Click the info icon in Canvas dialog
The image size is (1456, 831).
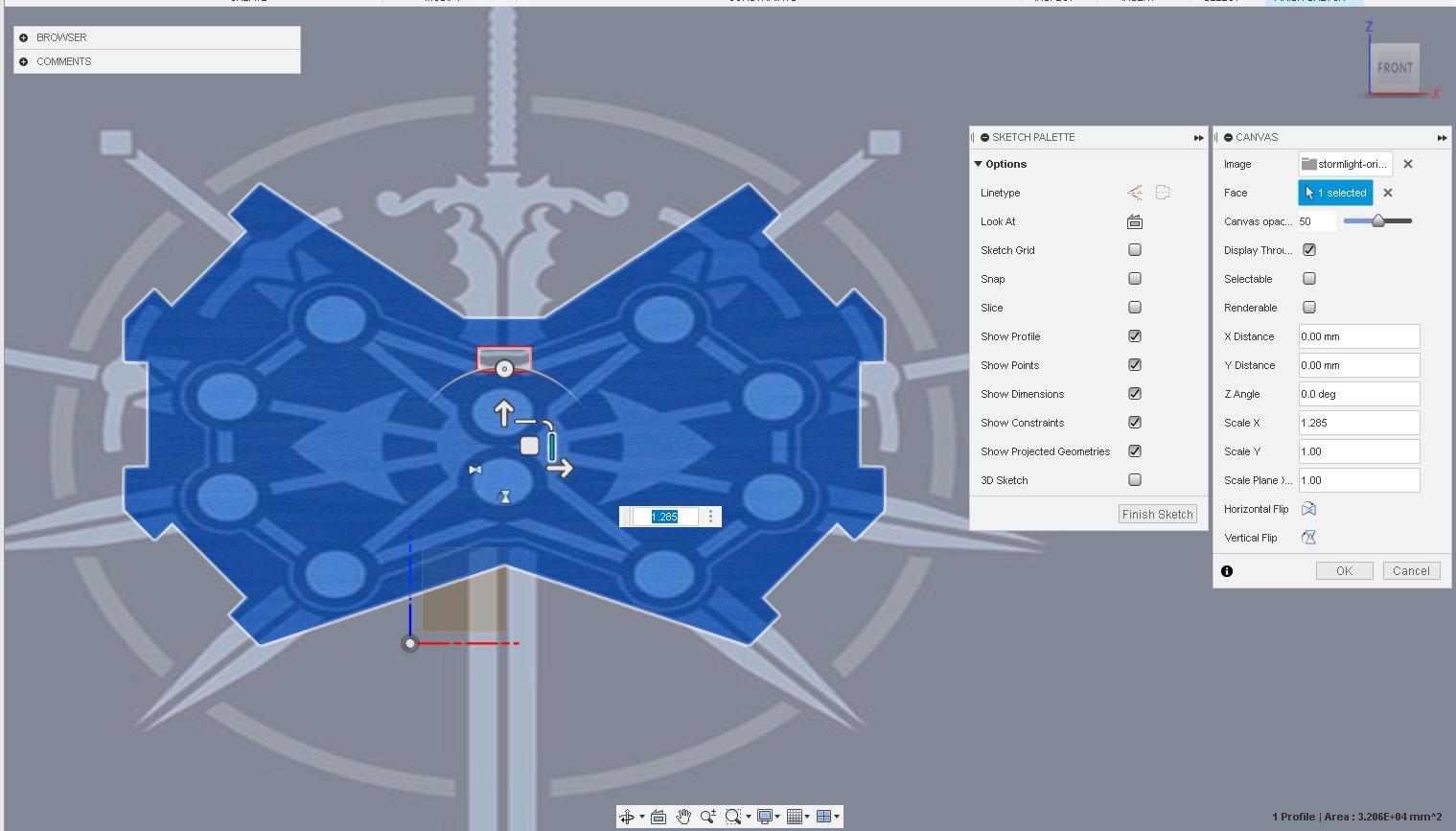click(1227, 571)
